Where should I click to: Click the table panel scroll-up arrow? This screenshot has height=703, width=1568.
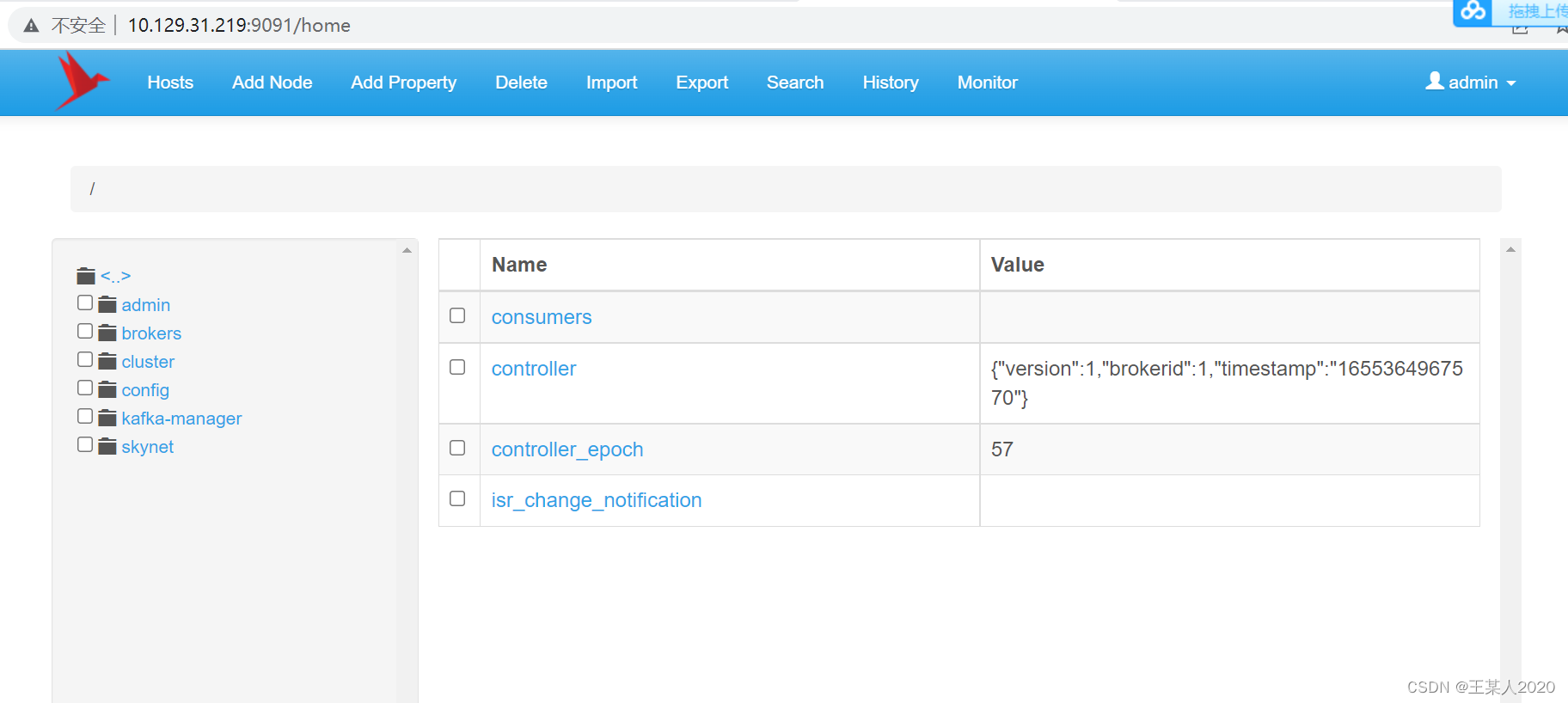(x=1510, y=249)
